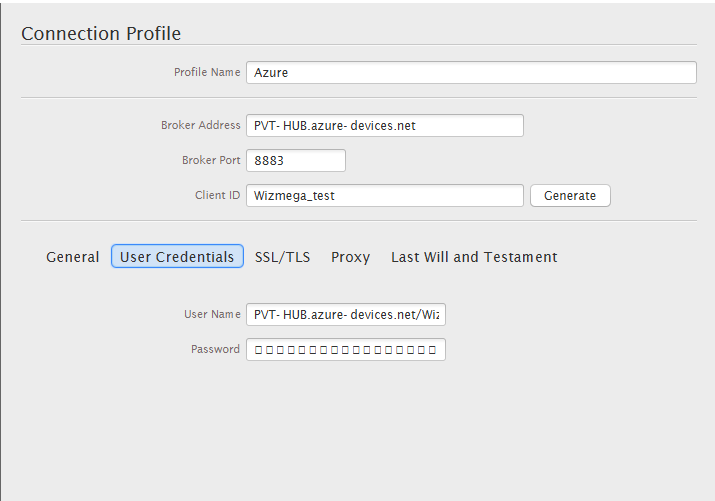Click the Generate button
This screenshot has width=715, height=501.
(570, 196)
